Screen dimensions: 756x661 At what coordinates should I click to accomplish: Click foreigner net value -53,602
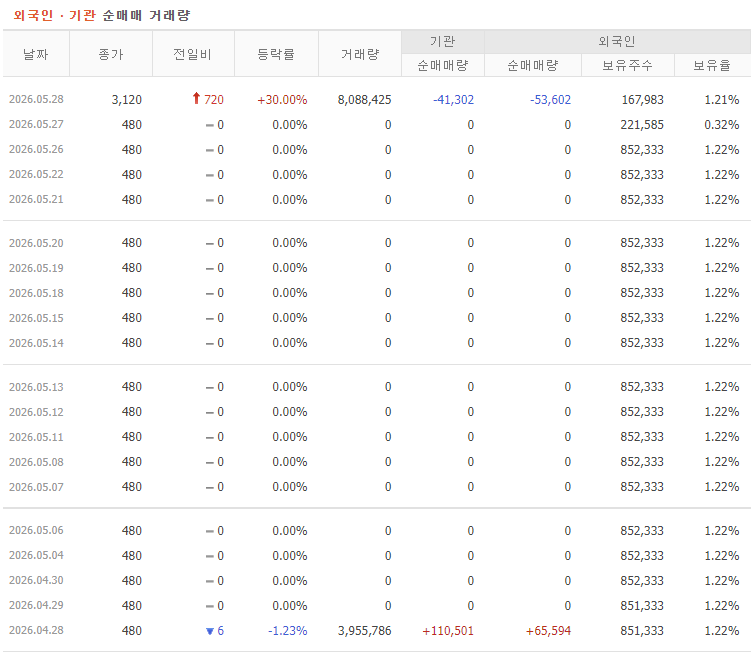pos(550,100)
